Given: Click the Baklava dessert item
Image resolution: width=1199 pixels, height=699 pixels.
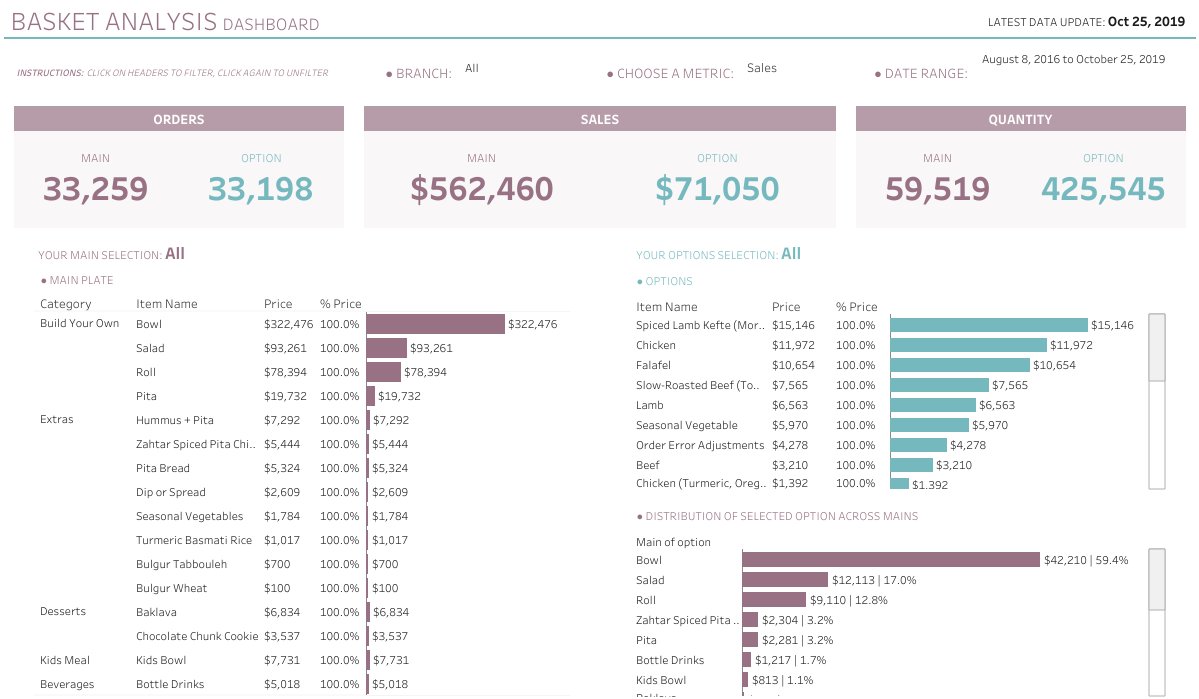Looking at the screenshot, I should pyautogui.click(x=156, y=613).
